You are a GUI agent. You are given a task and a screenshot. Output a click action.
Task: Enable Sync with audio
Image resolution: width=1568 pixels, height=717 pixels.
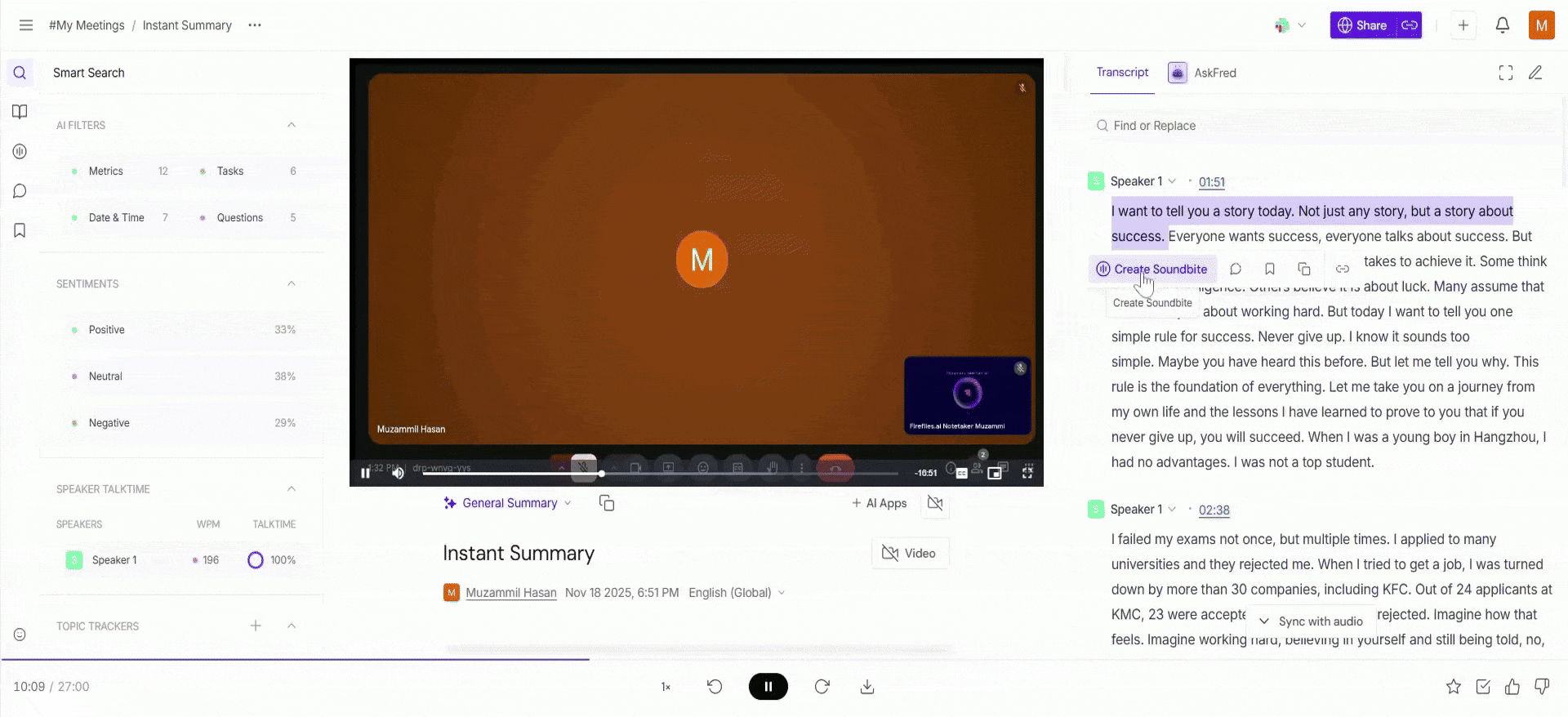click(x=1312, y=621)
